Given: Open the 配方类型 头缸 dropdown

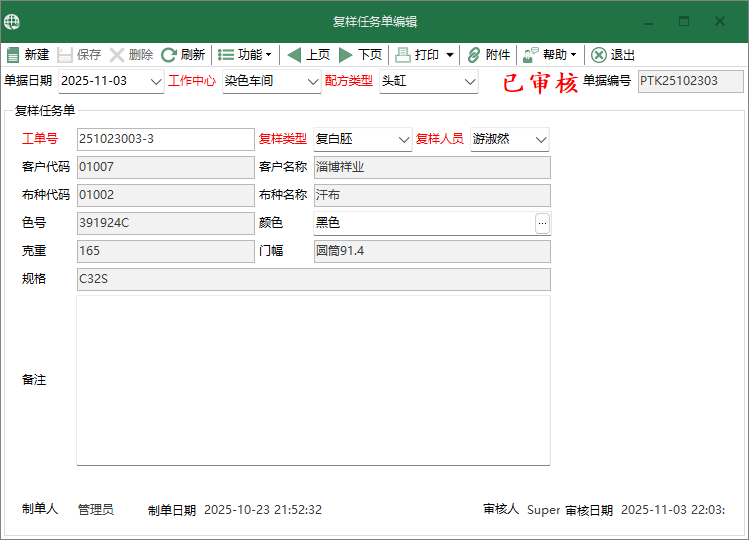Looking at the screenshot, I should click(470, 82).
